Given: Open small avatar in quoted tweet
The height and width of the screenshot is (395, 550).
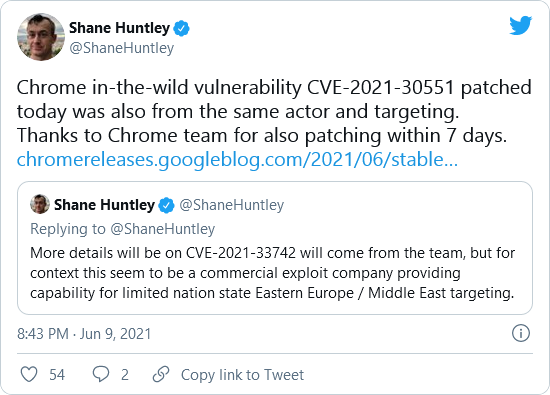Looking at the screenshot, I should tap(40, 204).
